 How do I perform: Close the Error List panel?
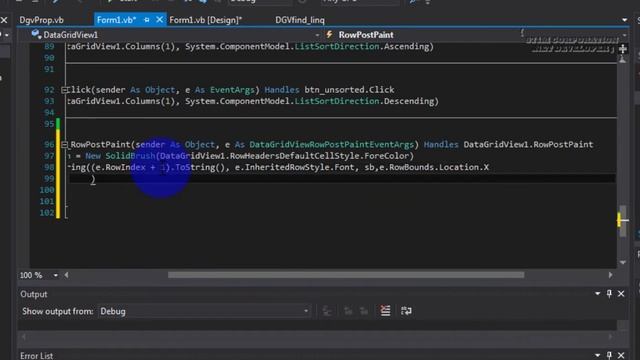621,356
